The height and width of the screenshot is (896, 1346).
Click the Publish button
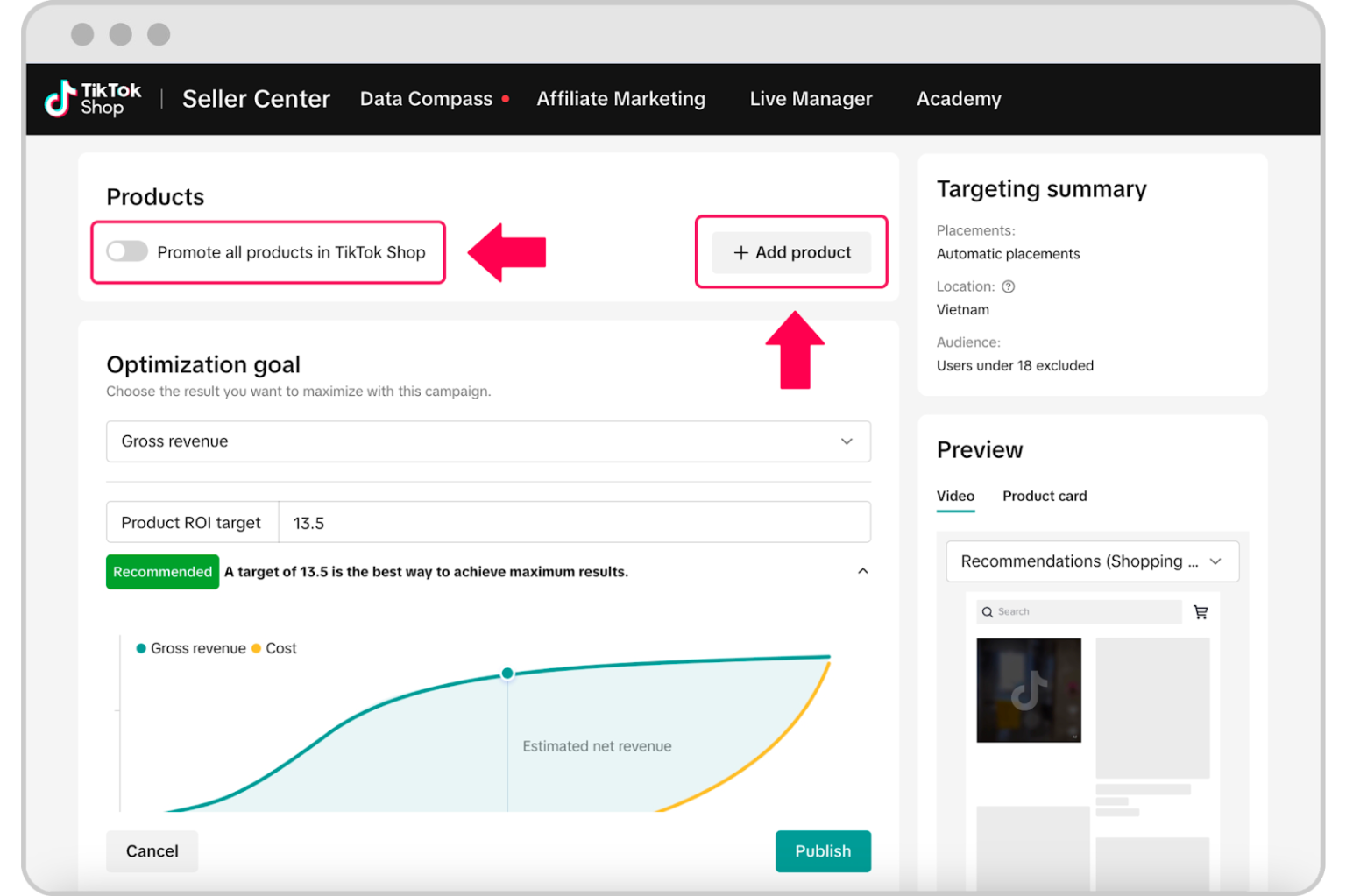pos(822,851)
